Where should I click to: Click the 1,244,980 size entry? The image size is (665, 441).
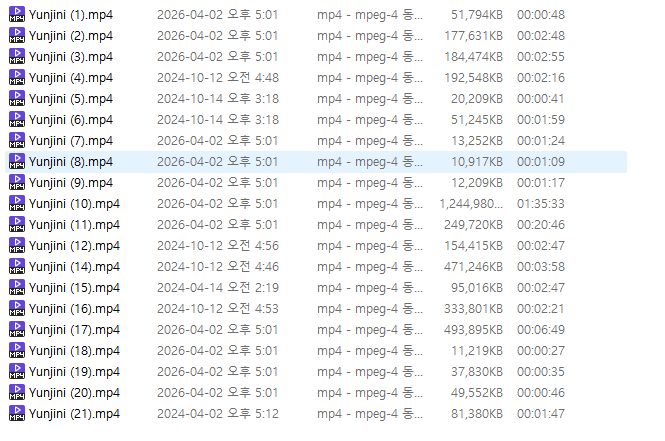[471, 204]
